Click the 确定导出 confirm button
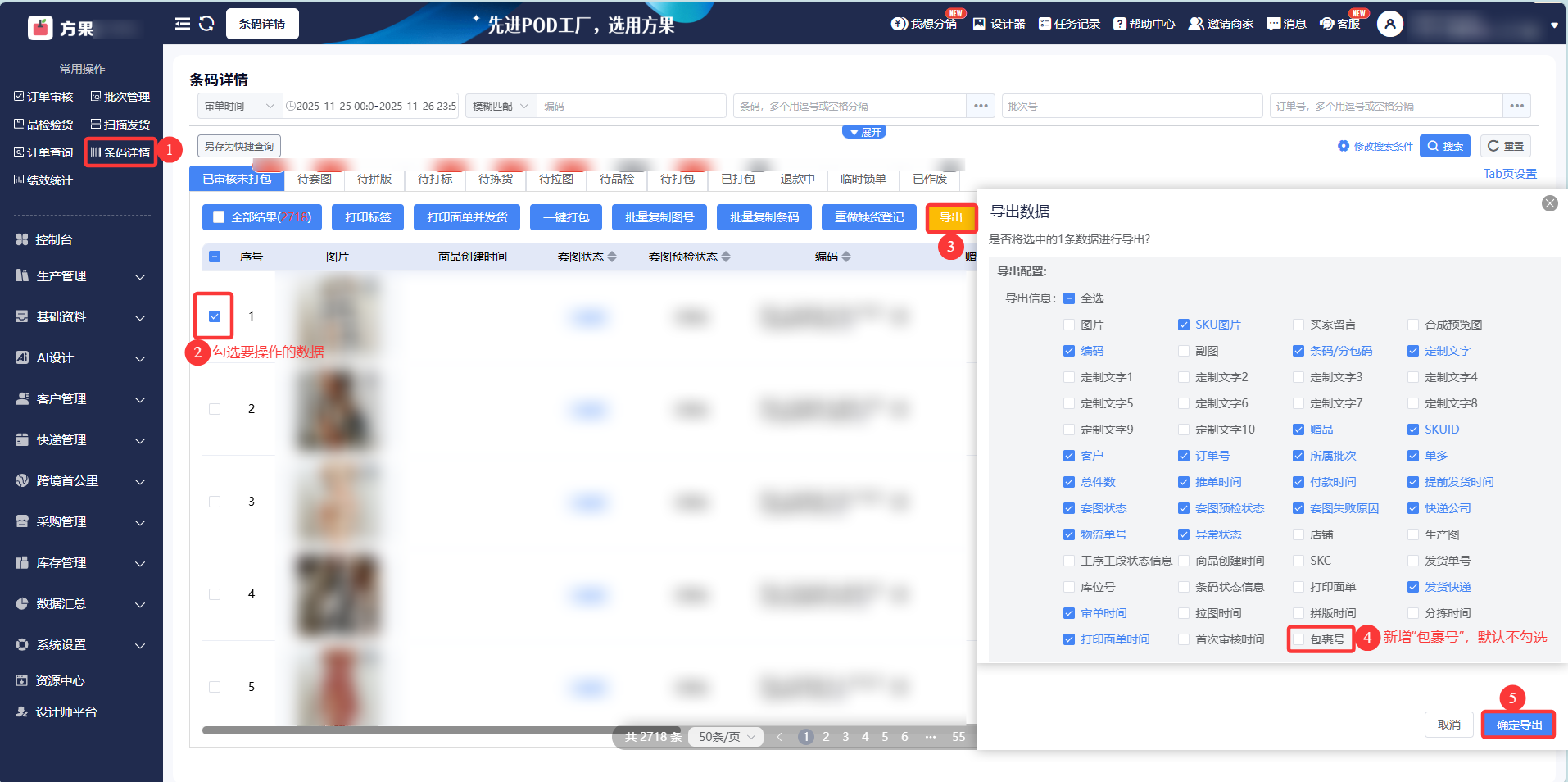The width and height of the screenshot is (1568, 782). (1518, 725)
